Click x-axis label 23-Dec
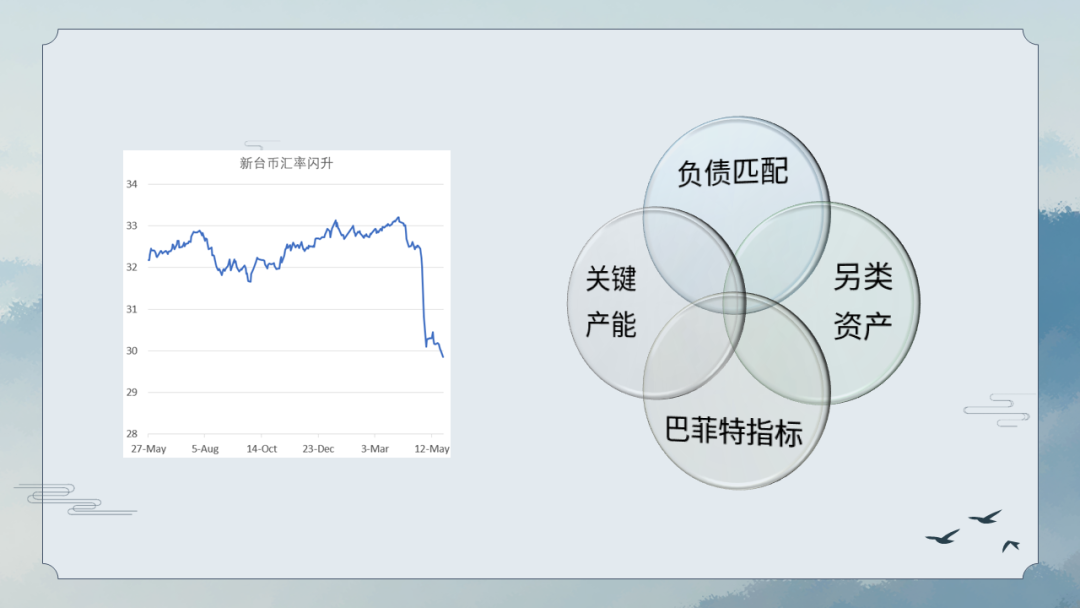Image resolution: width=1080 pixels, height=608 pixels. click(318, 449)
